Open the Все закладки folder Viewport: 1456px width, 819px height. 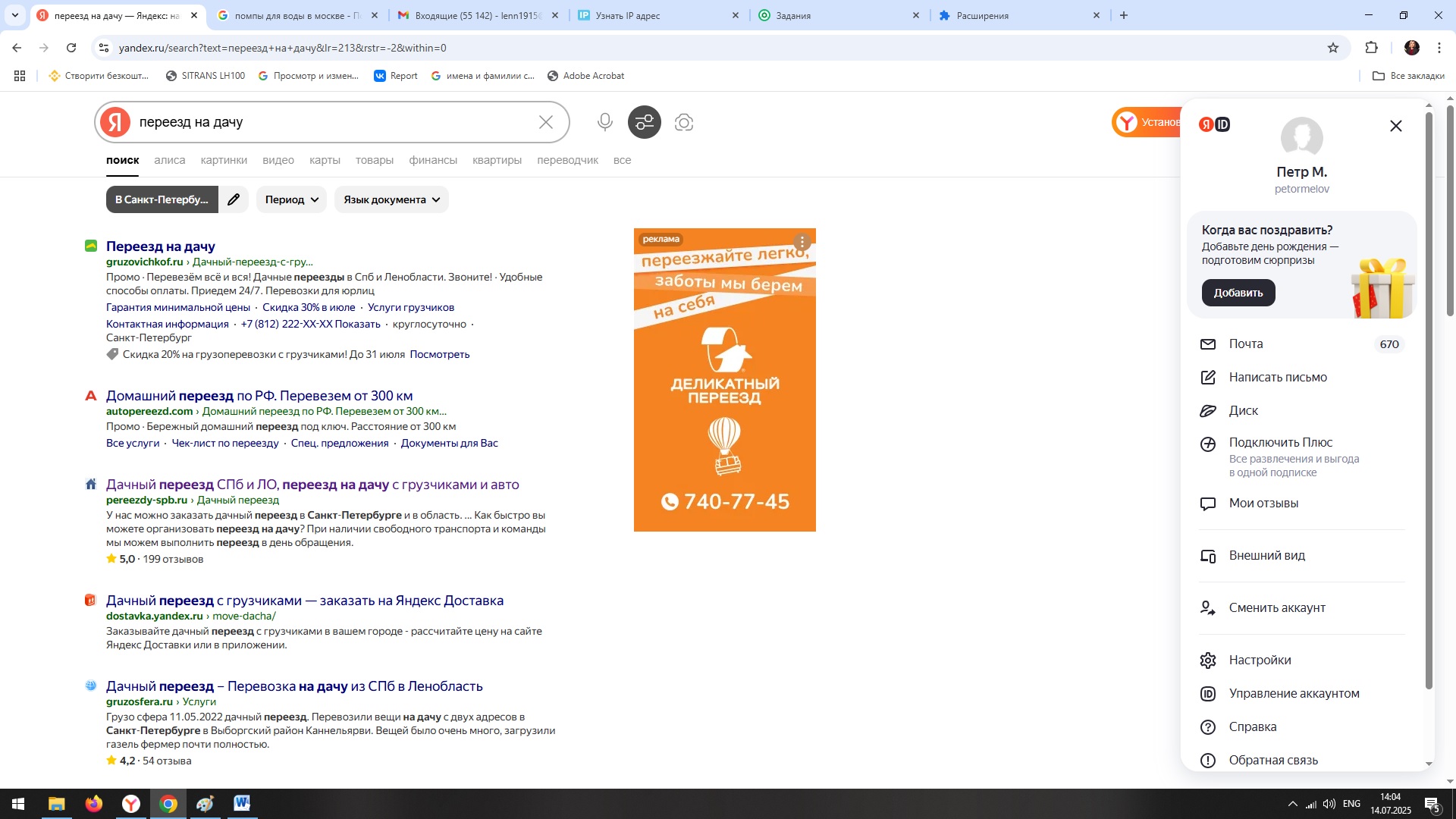click(1408, 76)
